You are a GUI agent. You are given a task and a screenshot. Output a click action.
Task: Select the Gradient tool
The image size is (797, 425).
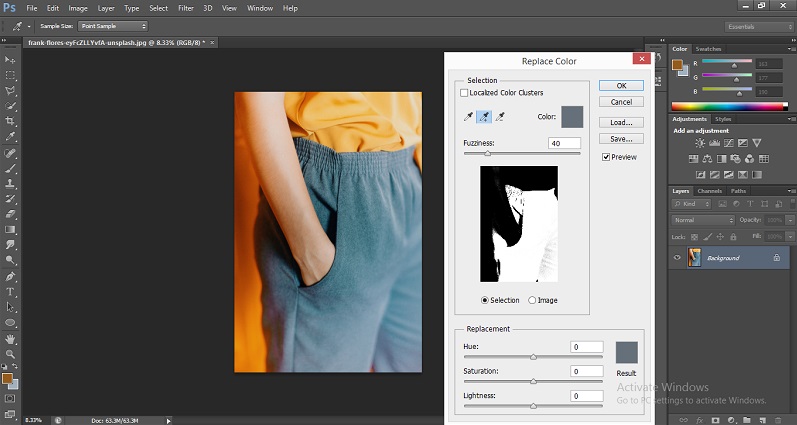pyautogui.click(x=10, y=229)
